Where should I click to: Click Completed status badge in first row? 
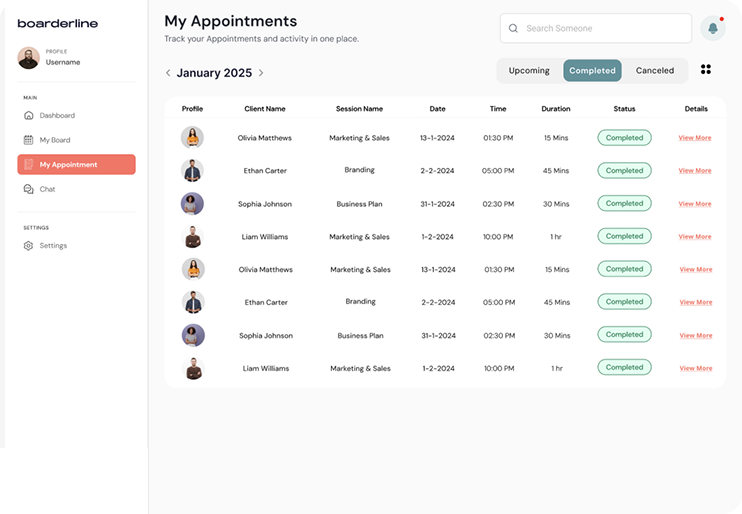(624, 138)
